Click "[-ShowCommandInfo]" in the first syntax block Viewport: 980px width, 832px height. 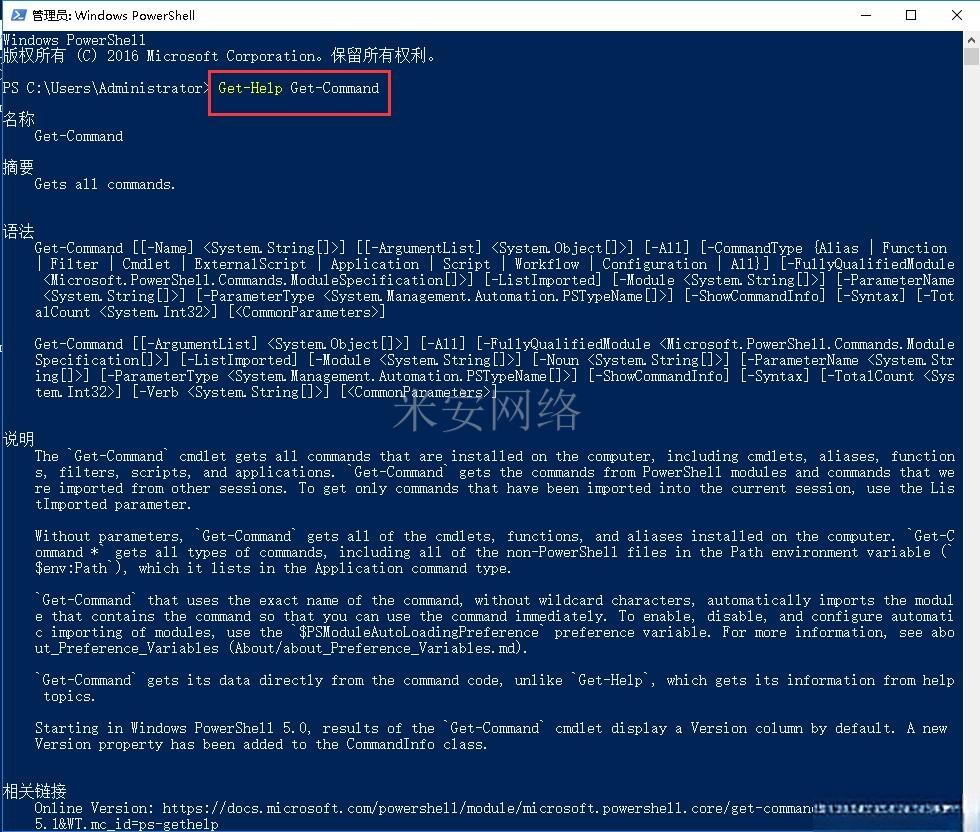(x=754, y=296)
